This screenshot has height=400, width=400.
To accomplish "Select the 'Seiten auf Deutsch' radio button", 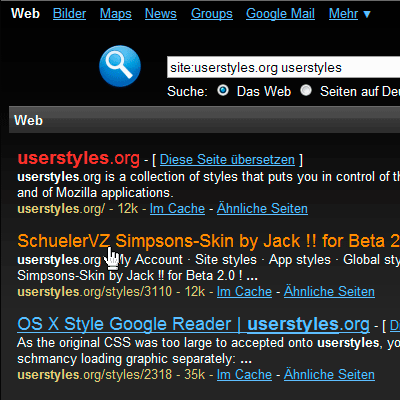I will [x=306, y=90].
